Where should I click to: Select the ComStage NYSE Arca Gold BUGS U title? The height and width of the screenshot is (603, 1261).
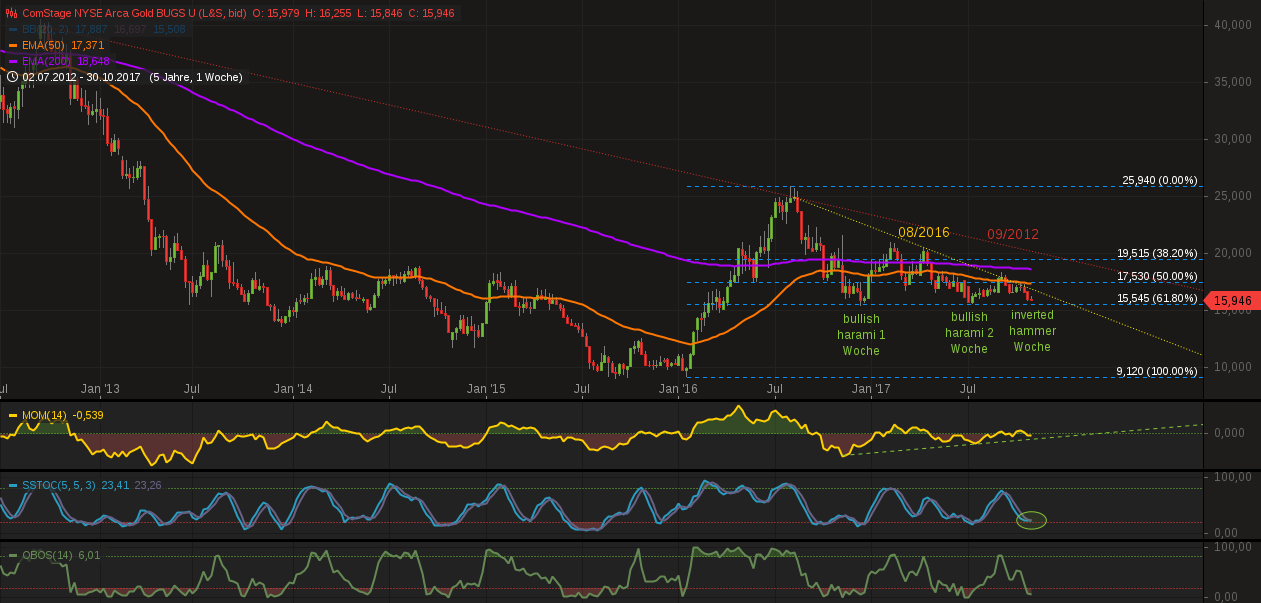point(110,13)
